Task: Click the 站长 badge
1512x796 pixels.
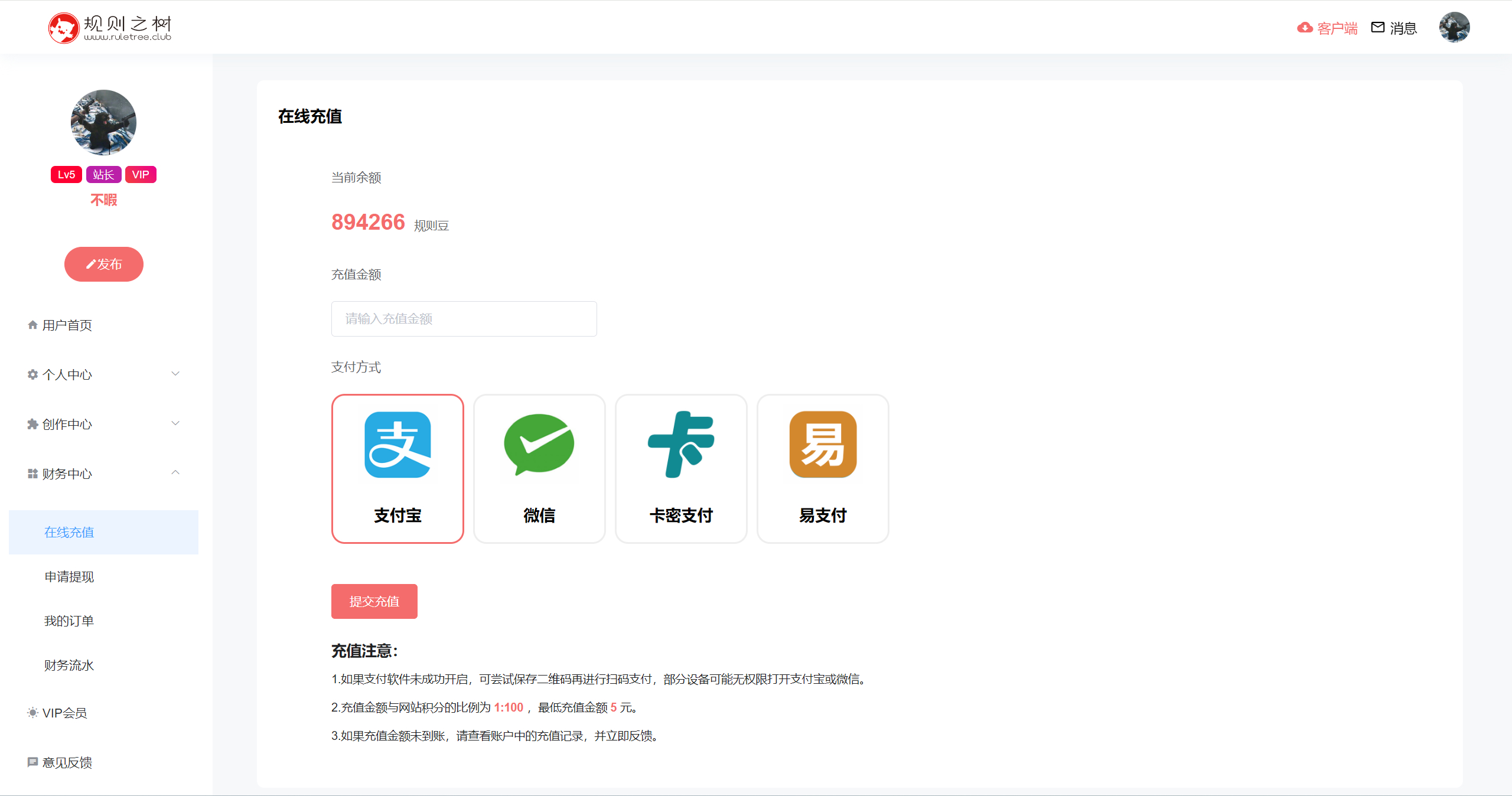Action: 103,175
